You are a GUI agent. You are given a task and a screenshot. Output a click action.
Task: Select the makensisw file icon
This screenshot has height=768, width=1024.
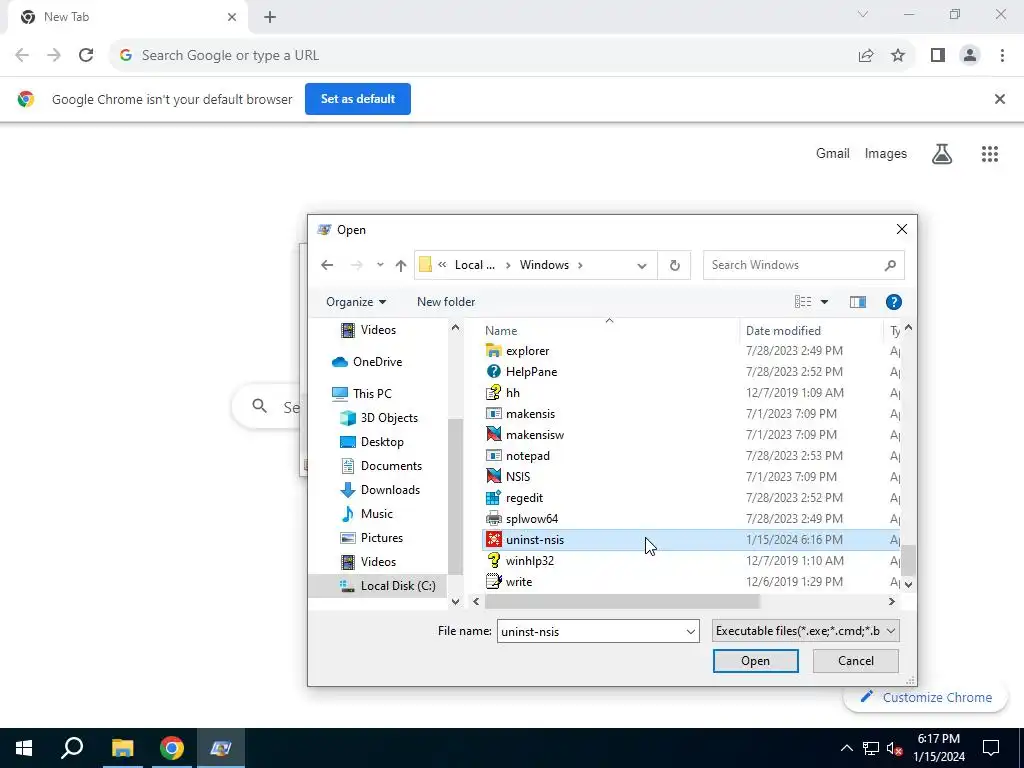pyautogui.click(x=494, y=434)
